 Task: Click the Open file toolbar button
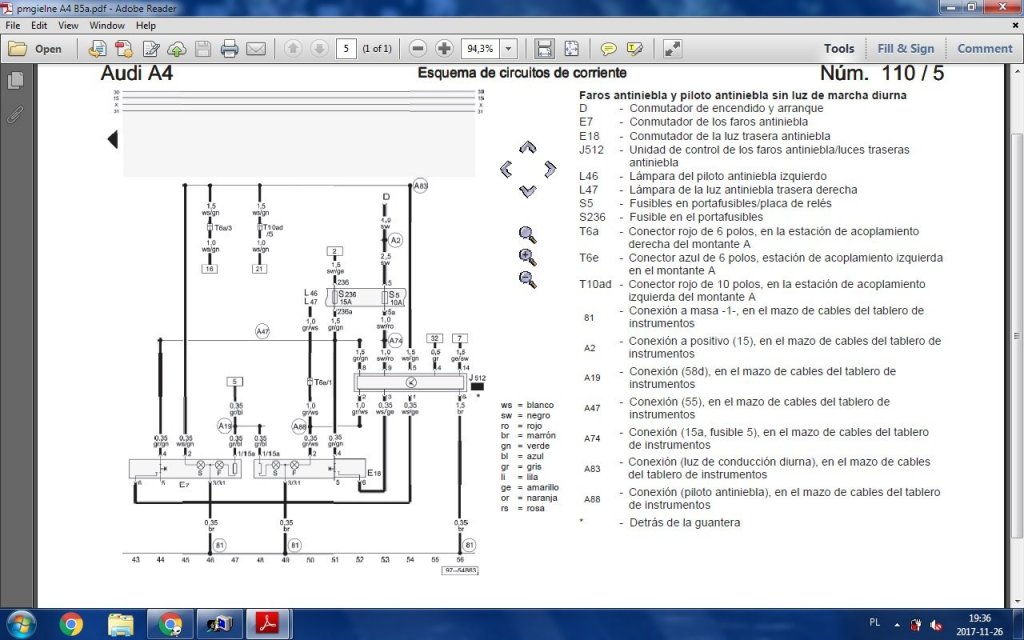[35, 49]
